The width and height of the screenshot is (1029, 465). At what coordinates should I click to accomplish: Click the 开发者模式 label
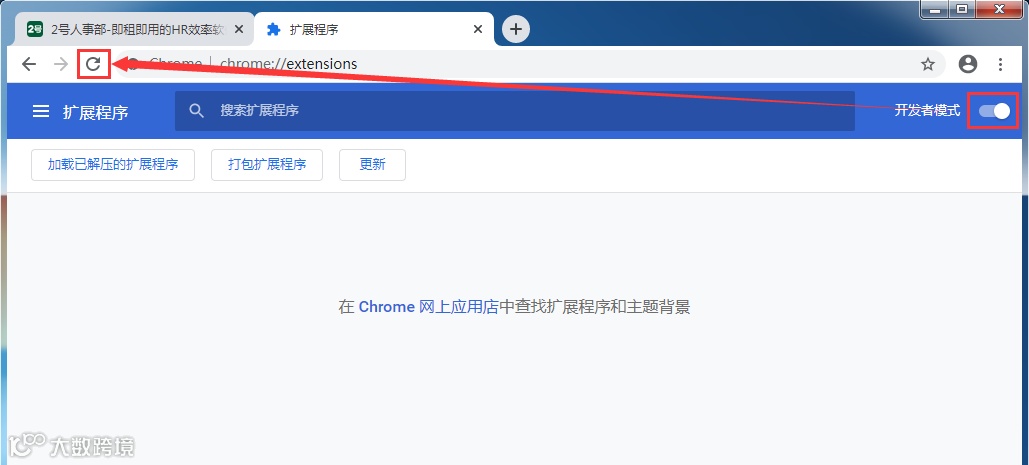click(927, 111)
